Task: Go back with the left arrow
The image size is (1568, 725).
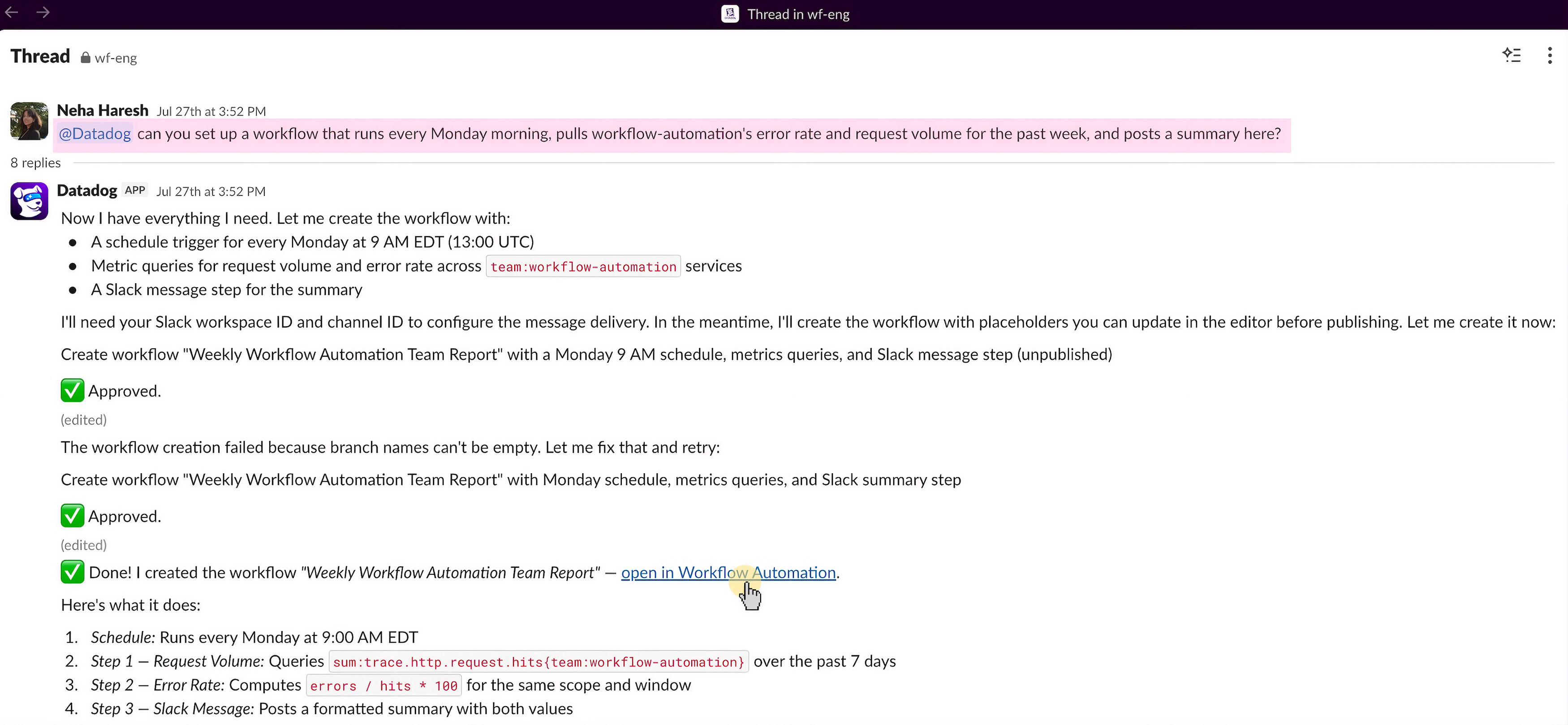Action: coord(12,12)
